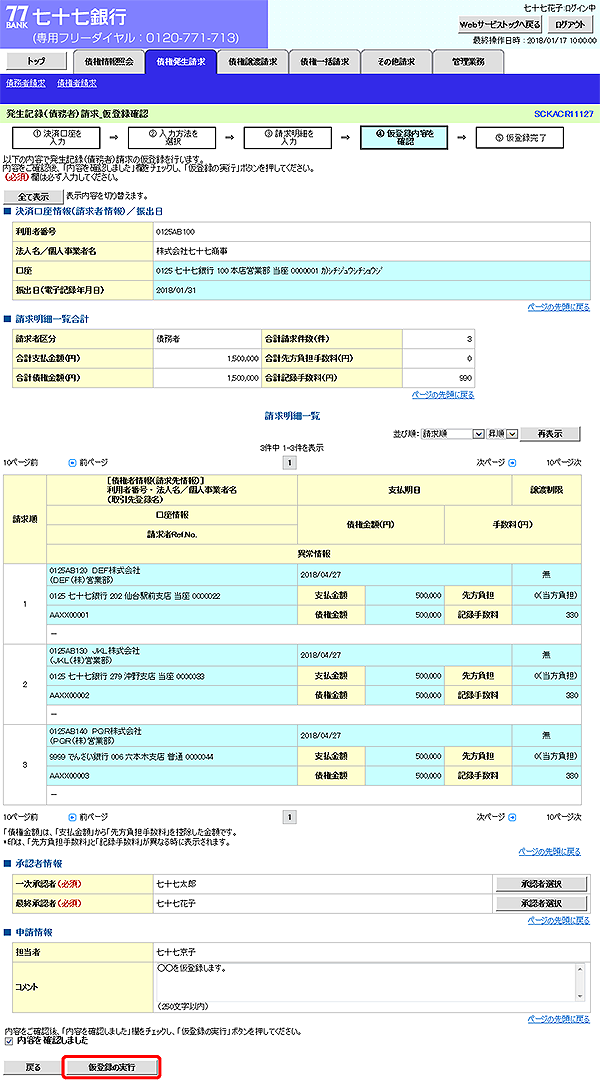Click ページの先頭に戻る under 申請情報 comment
The height and width of the screenshot is (1083, 600).
(559, 1019)
